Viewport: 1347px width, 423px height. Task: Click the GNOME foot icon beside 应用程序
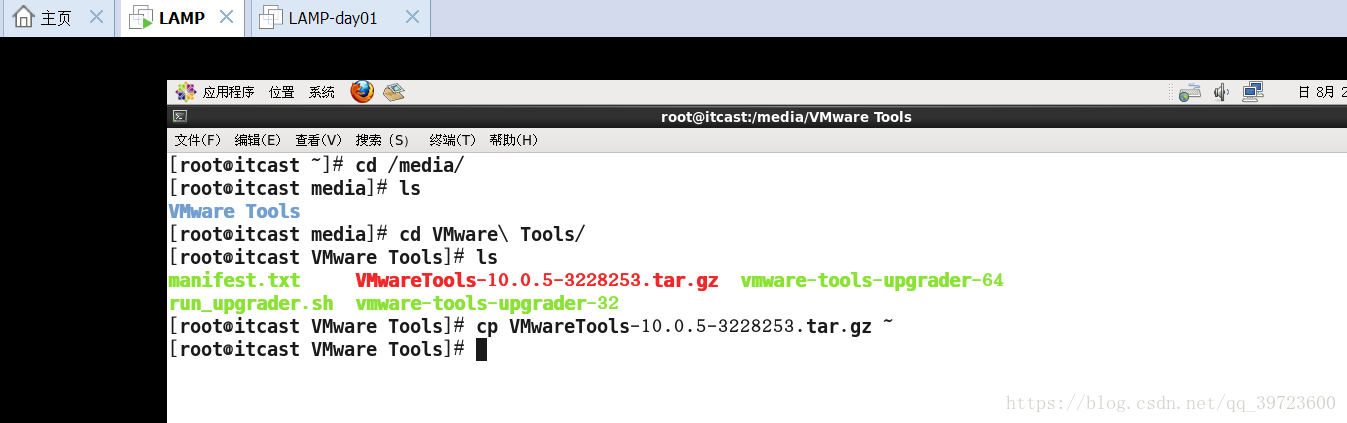click(x=186, y=92)
